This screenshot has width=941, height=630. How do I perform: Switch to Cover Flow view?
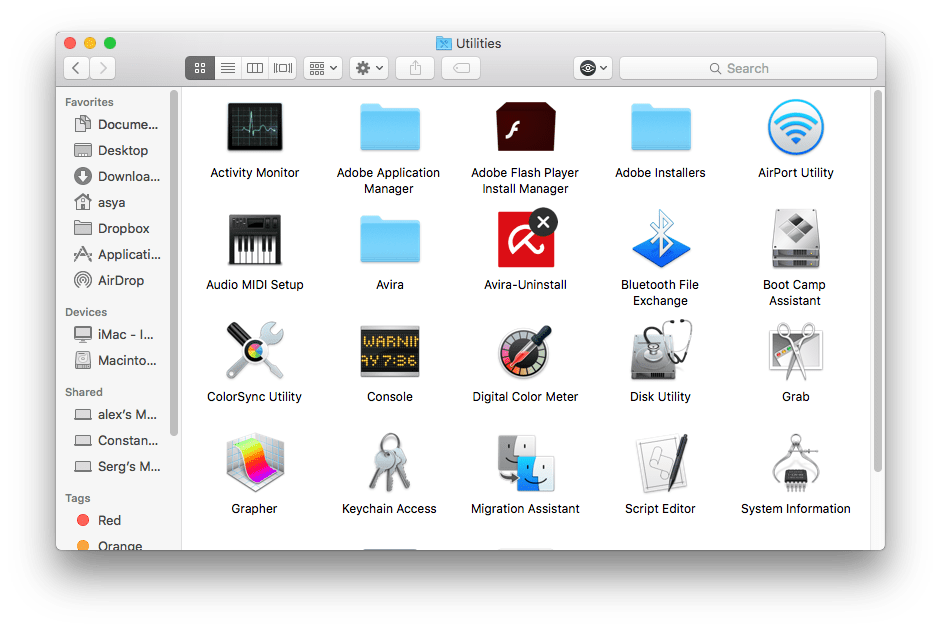point(283,68)
